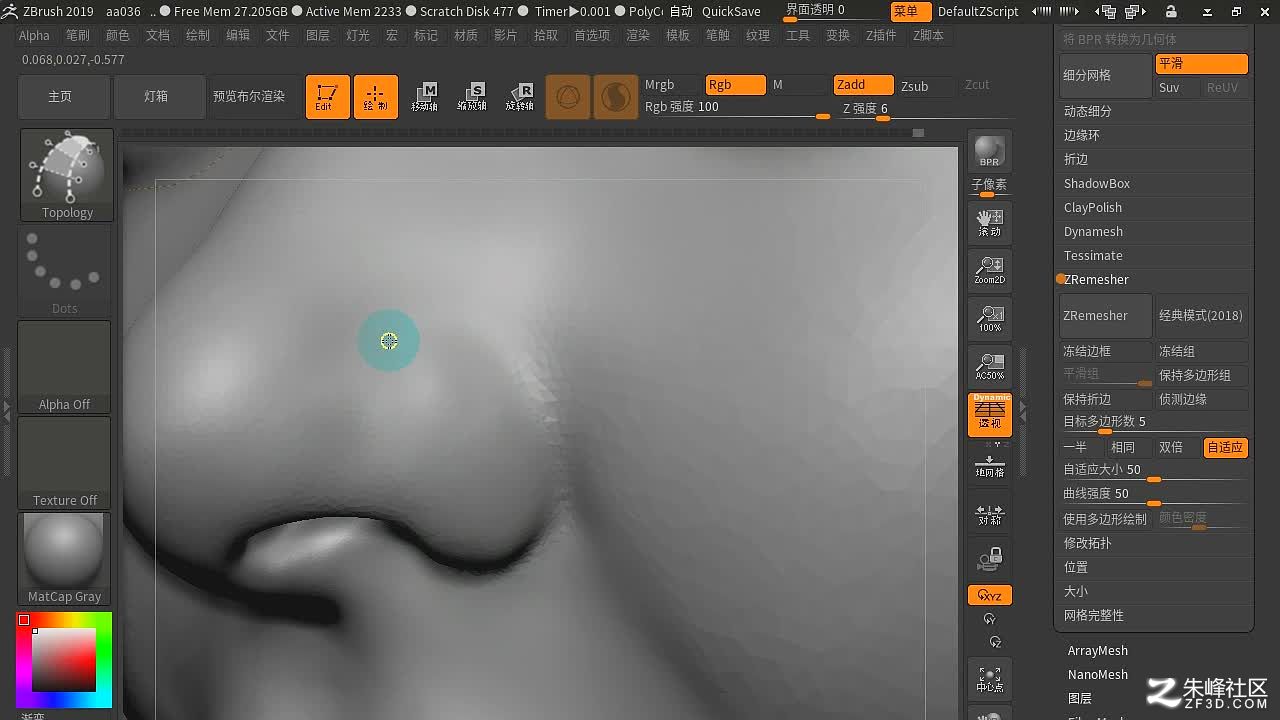Image resolution: width=1280 pixels, height=720 pixels.
Task: Open the Z插件 (ZPlugin) menu
Action: click(x=882, y=35)
